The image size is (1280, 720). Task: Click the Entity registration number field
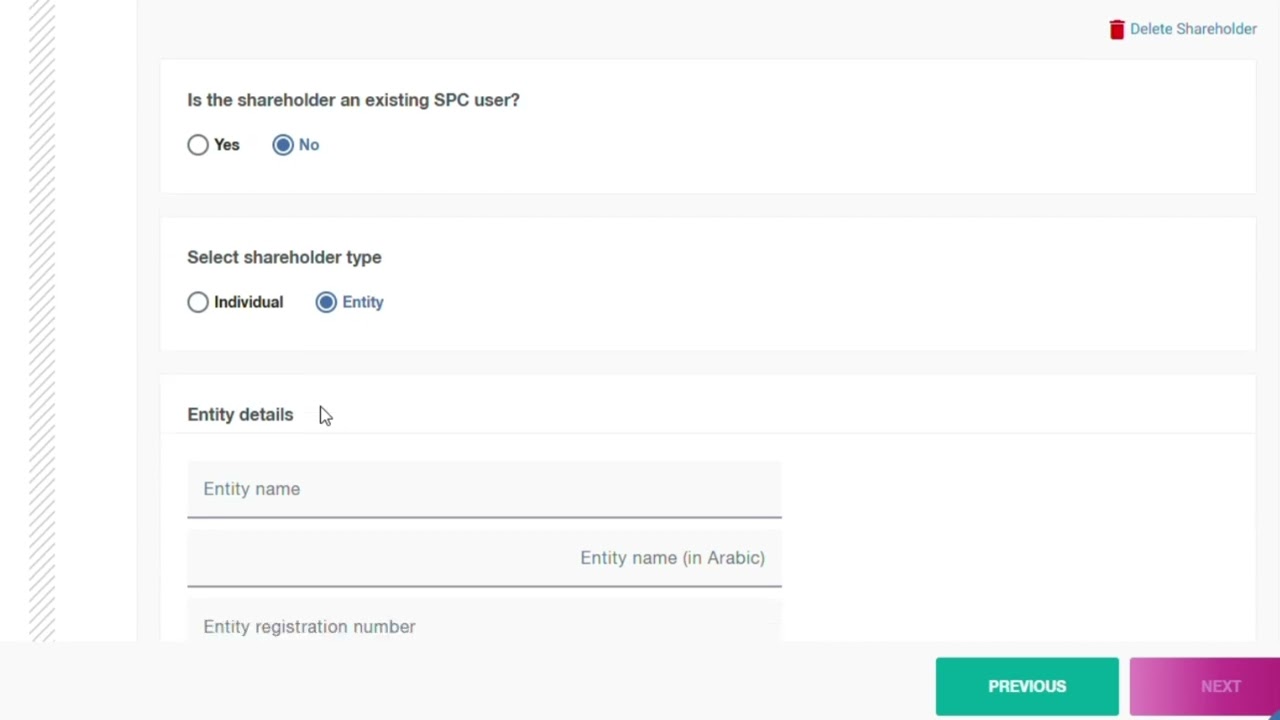coord(484,626)
